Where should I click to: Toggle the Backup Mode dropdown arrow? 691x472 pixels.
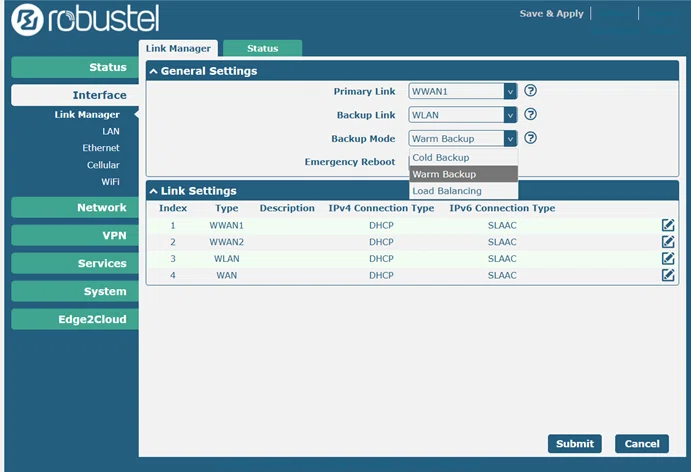pos(510,139)
